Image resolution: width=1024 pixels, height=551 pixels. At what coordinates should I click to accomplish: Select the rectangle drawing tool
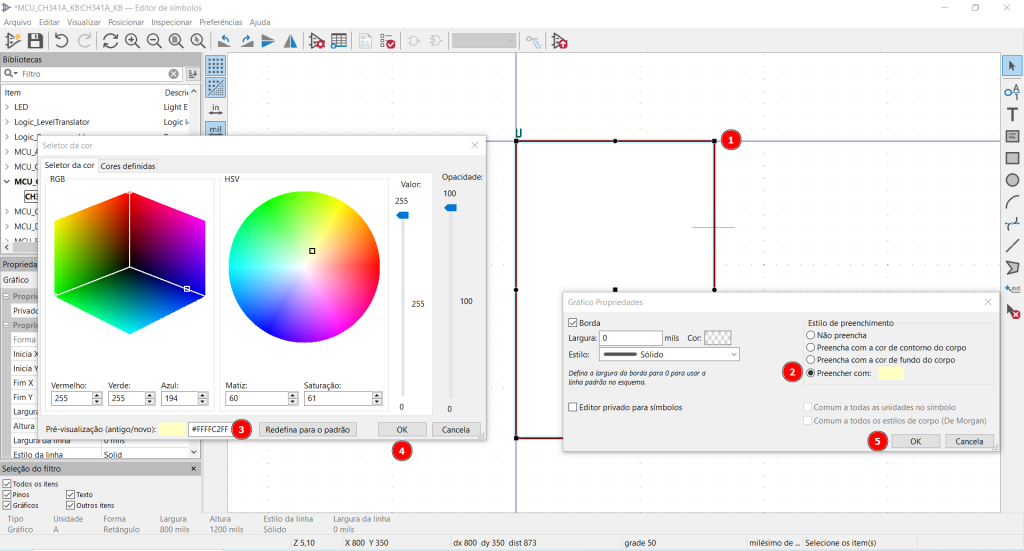tap(1012, 158)
